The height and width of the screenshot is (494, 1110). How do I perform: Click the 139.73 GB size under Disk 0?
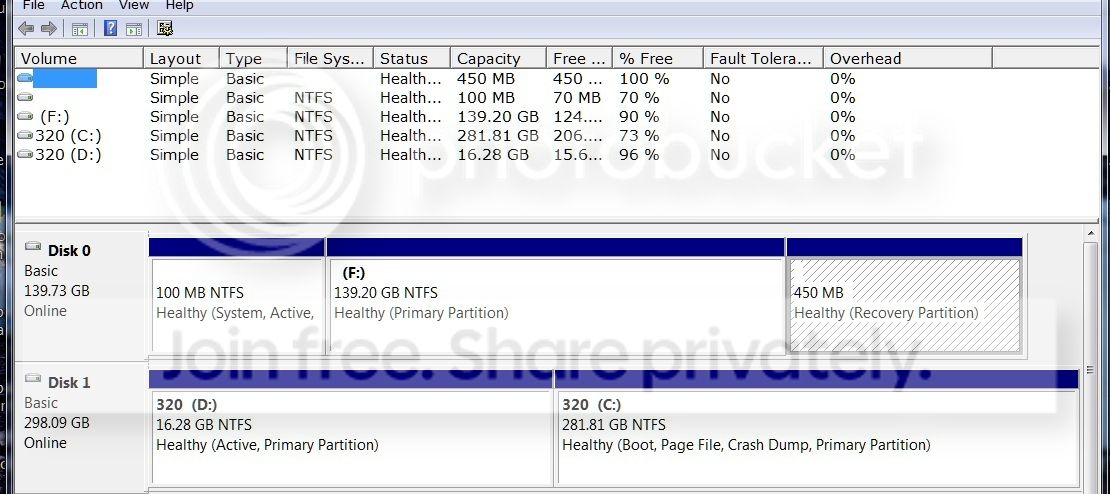tap(57, 291)
